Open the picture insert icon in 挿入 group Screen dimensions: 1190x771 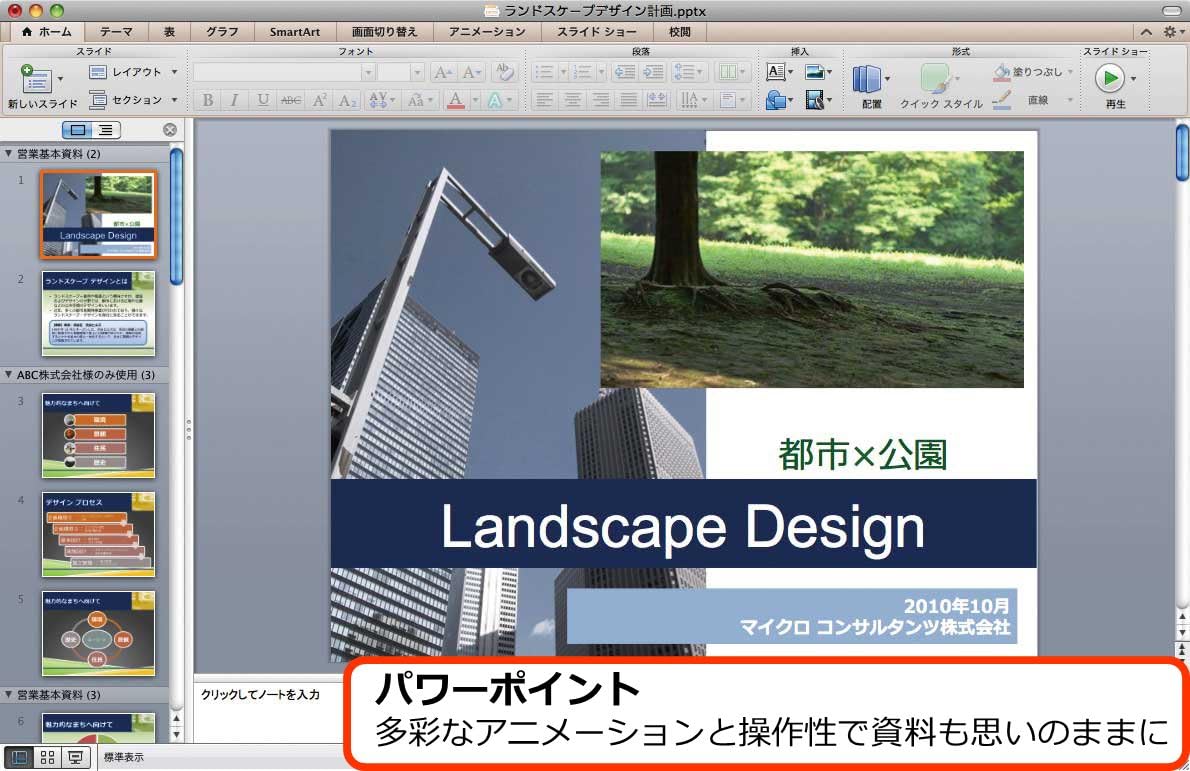click(816, 72)
